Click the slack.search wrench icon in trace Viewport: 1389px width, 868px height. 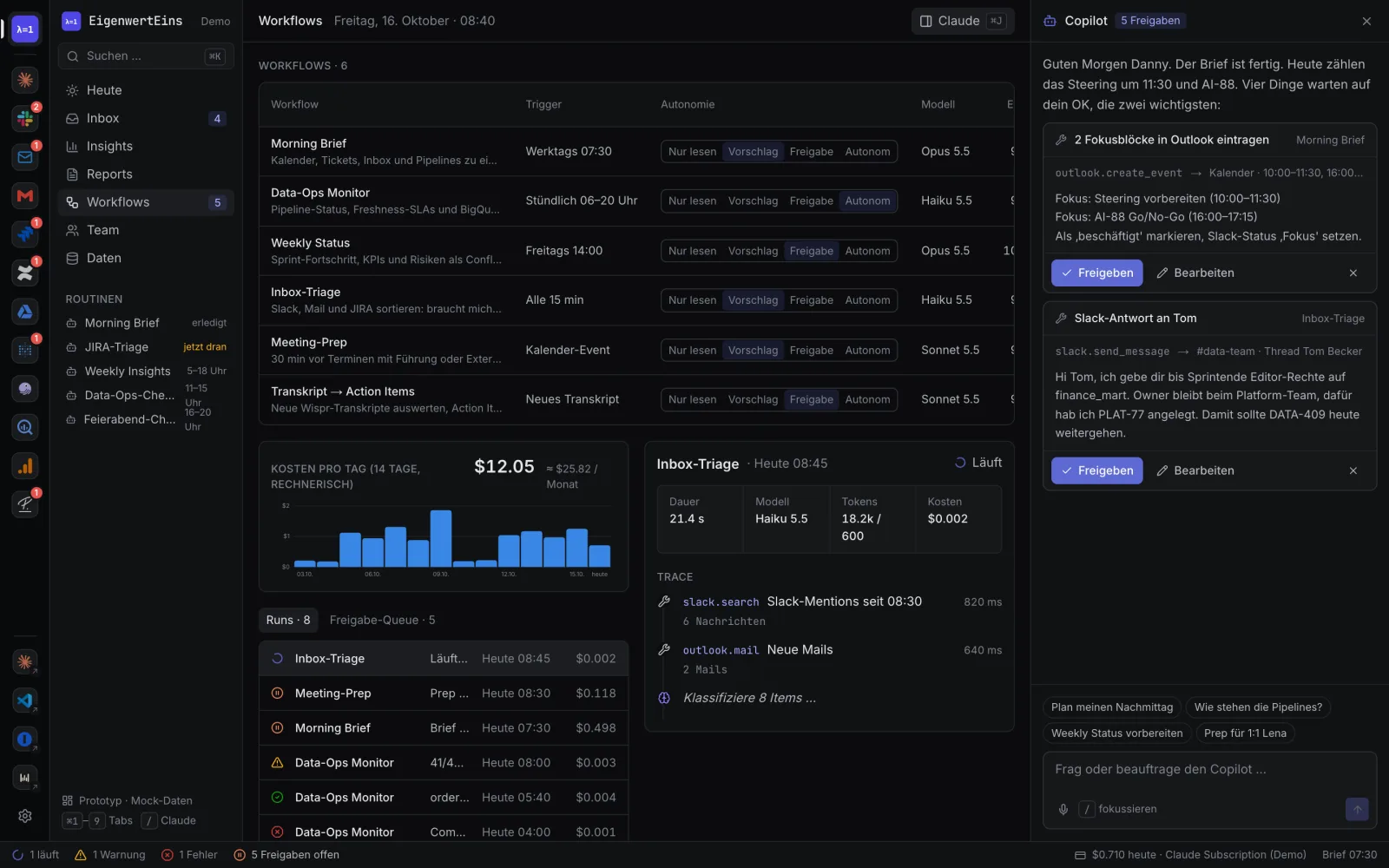click(x=664, y=602)
